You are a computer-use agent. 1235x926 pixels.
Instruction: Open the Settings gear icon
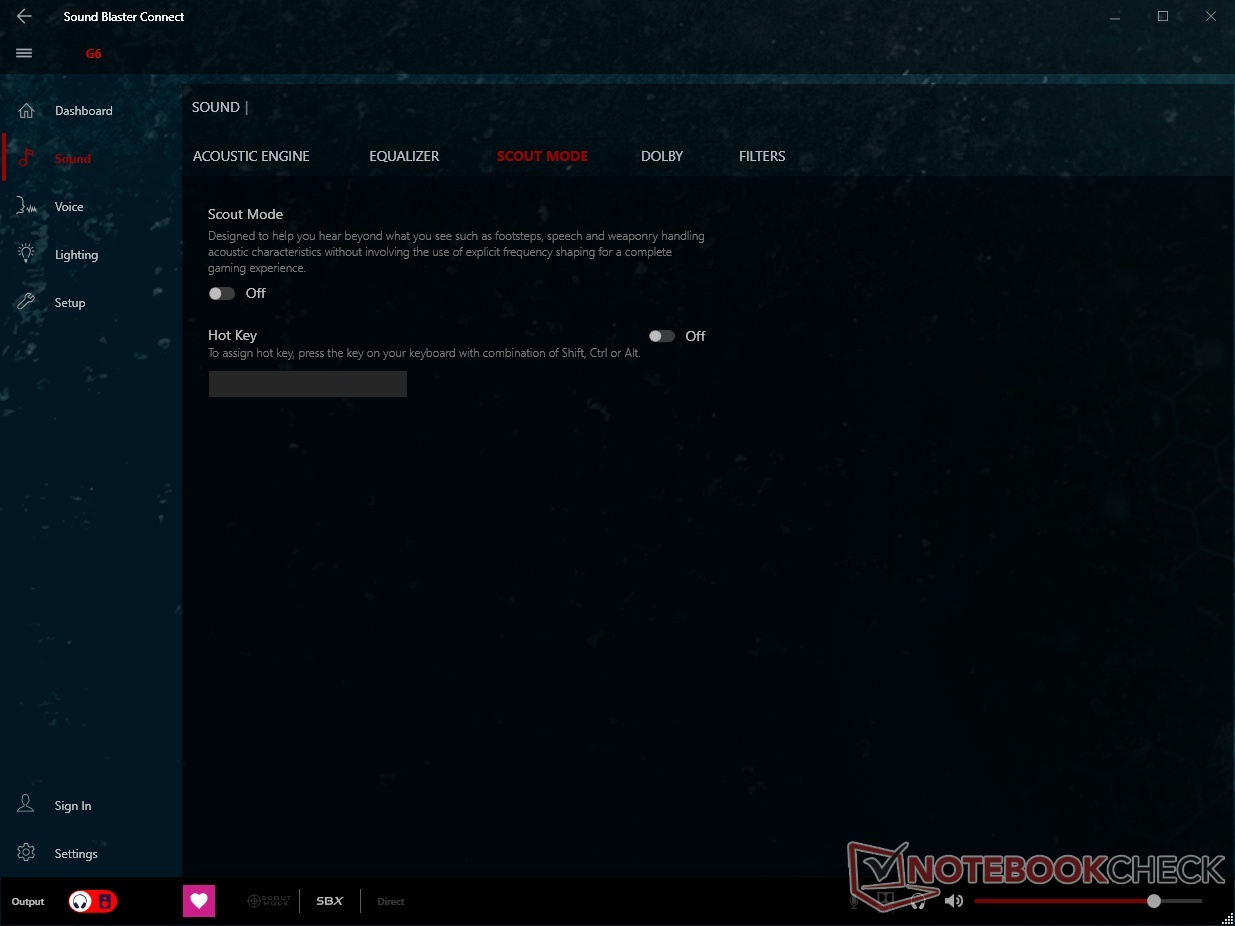[26, 853]
